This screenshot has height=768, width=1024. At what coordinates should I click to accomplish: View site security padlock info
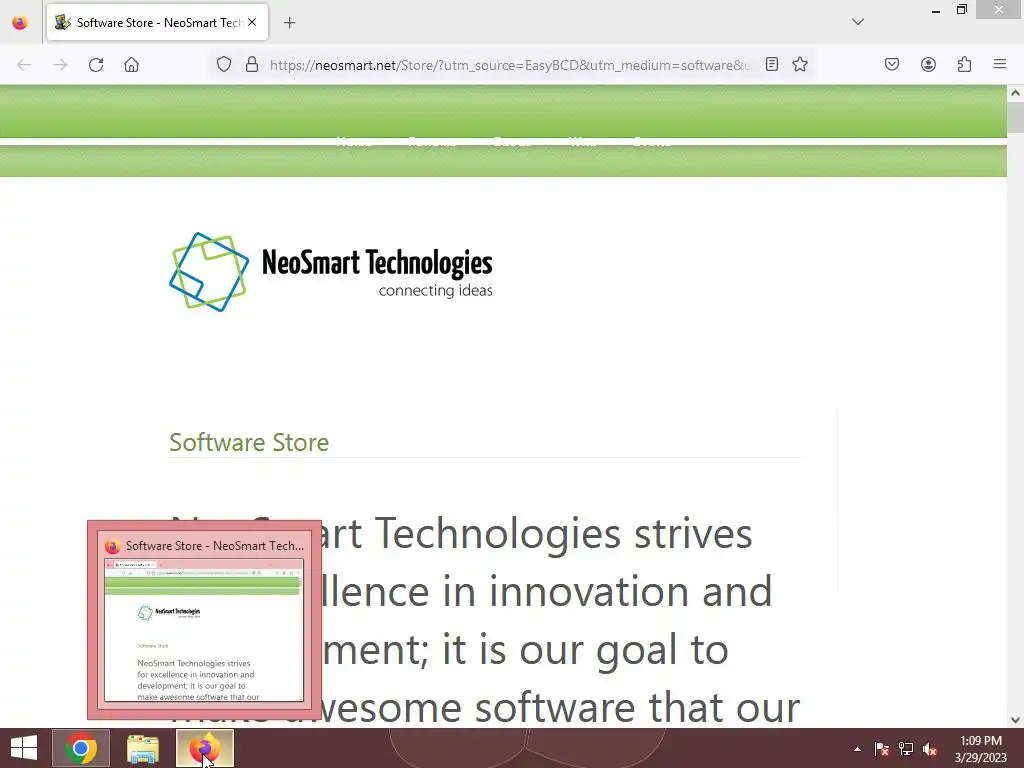click(251, 65)
